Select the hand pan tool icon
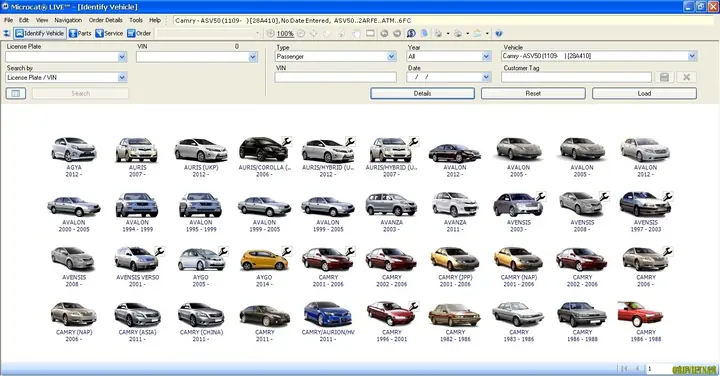Image resolution: width=720 pixels, height=376 pixels. coord(356,34)
